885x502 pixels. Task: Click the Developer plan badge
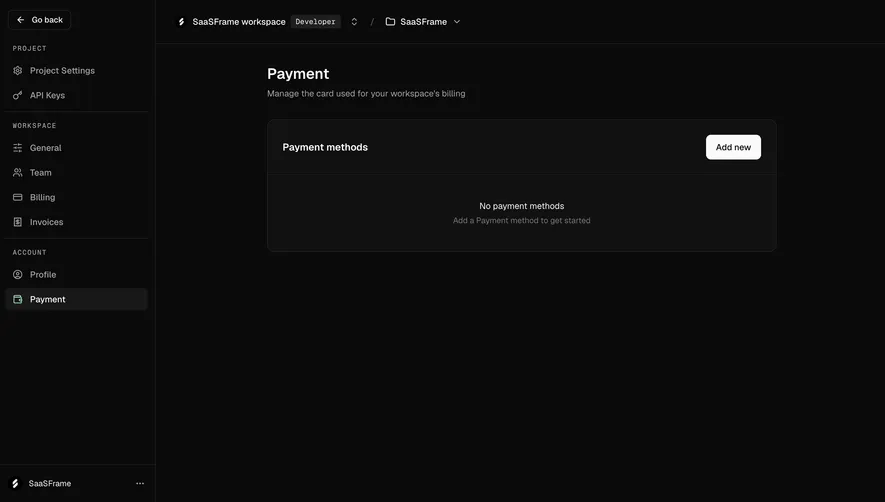click(x=316, y=22)
